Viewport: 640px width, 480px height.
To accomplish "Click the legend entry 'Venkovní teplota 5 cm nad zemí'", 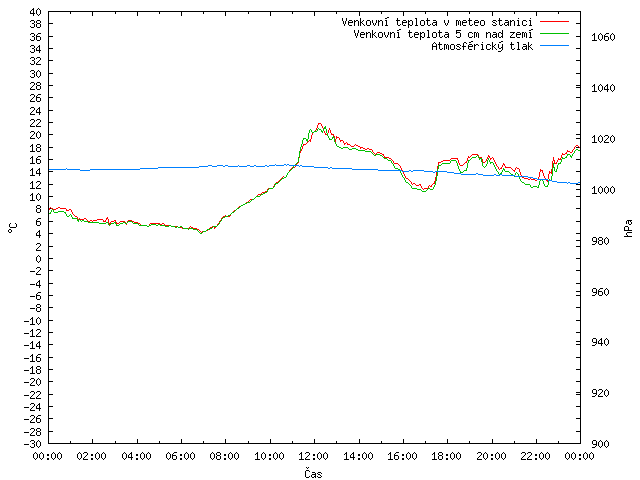I will [443, 34].
